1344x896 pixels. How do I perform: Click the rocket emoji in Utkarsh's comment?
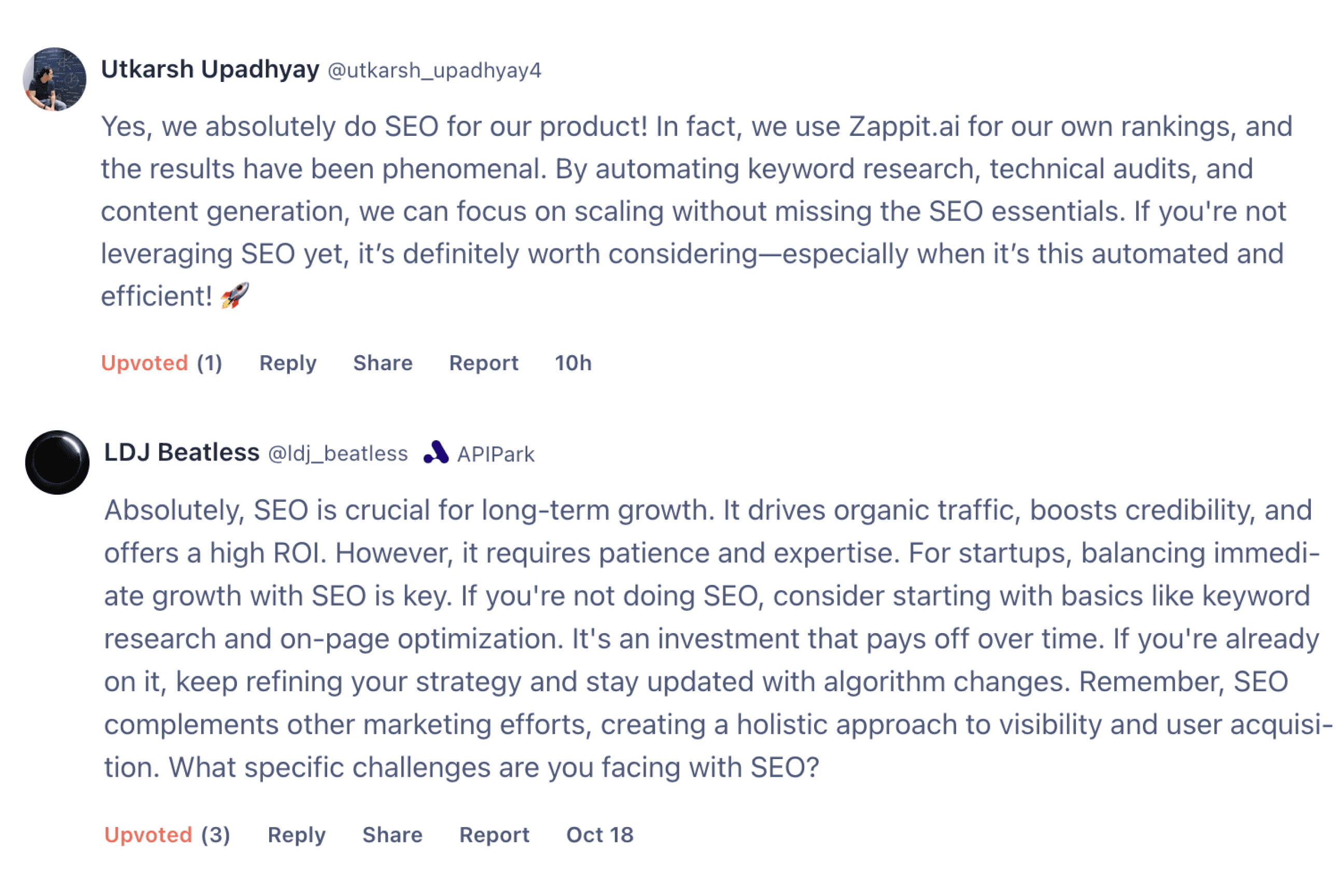(x=235, y=296)
